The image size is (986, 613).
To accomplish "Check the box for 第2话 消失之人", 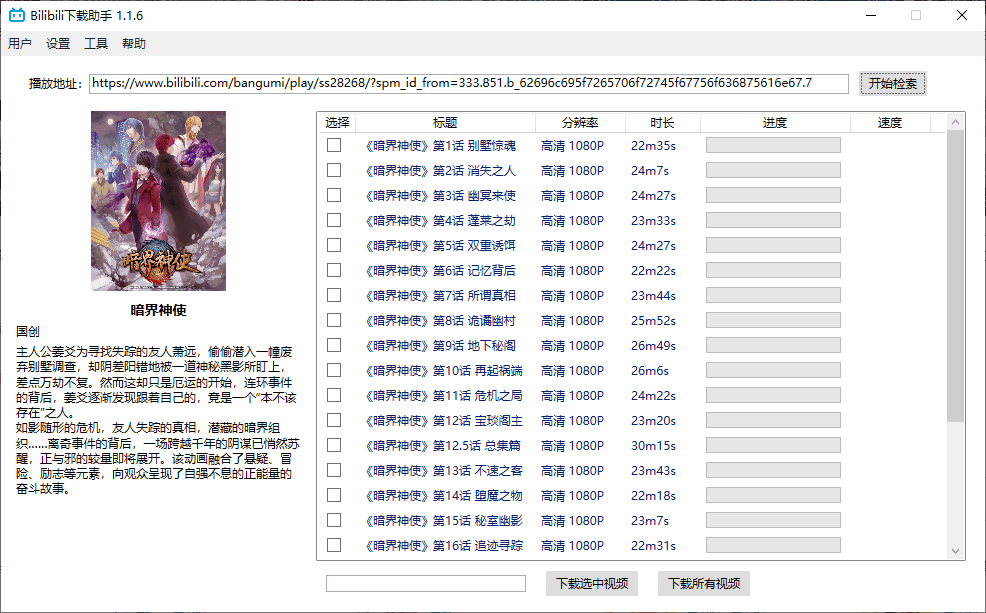I will tap(334, 170).
